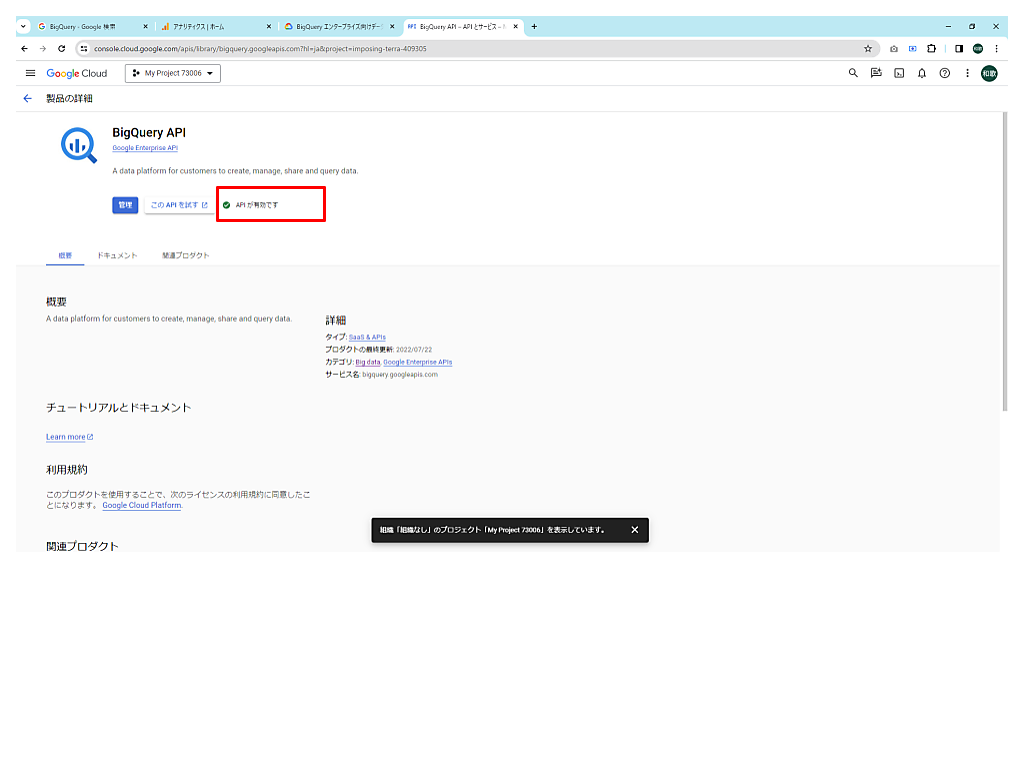The image size is (1024, 768).
Task: Click the この API を試す button
Action: pyautogui.click(x=179, y=205)
